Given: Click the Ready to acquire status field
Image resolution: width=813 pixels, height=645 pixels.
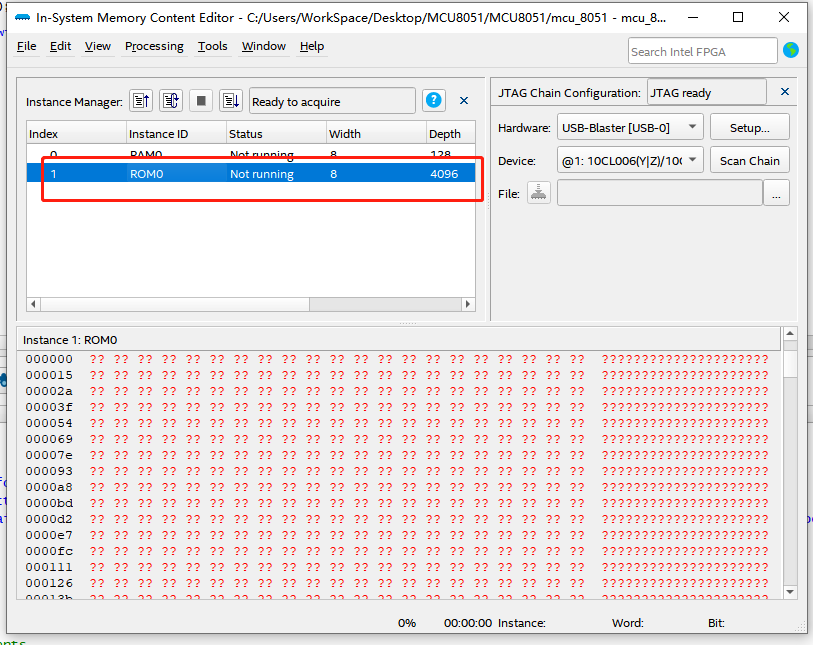Looking at the screenshot, I should click(x=332, y=101).
